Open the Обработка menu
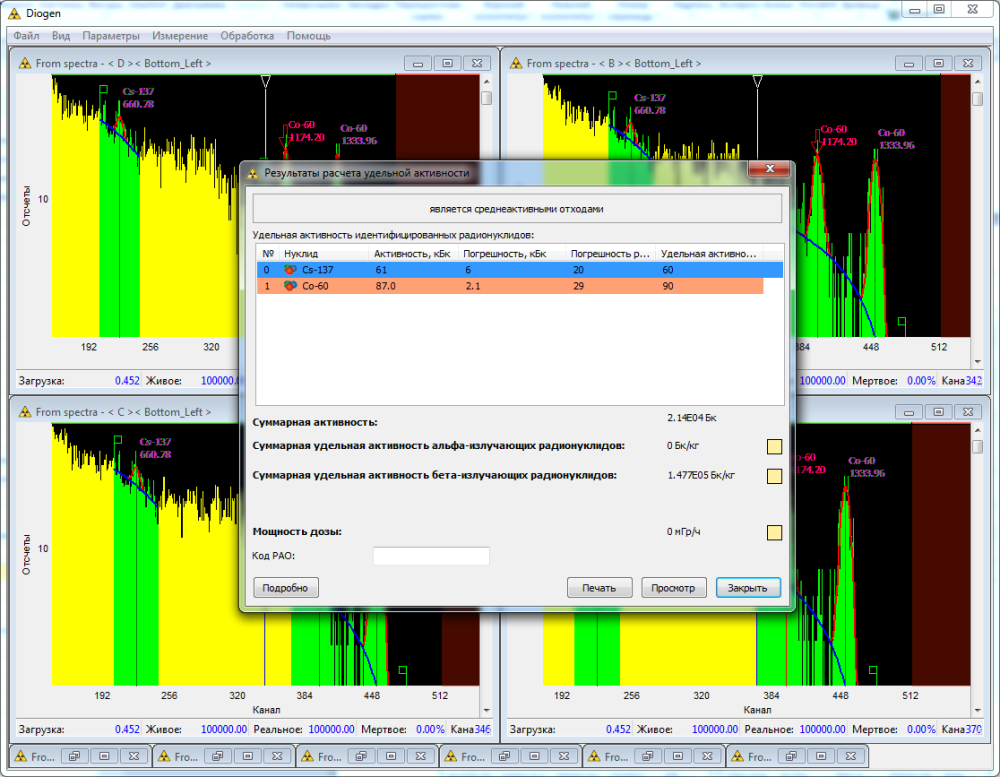 point(246,36)
